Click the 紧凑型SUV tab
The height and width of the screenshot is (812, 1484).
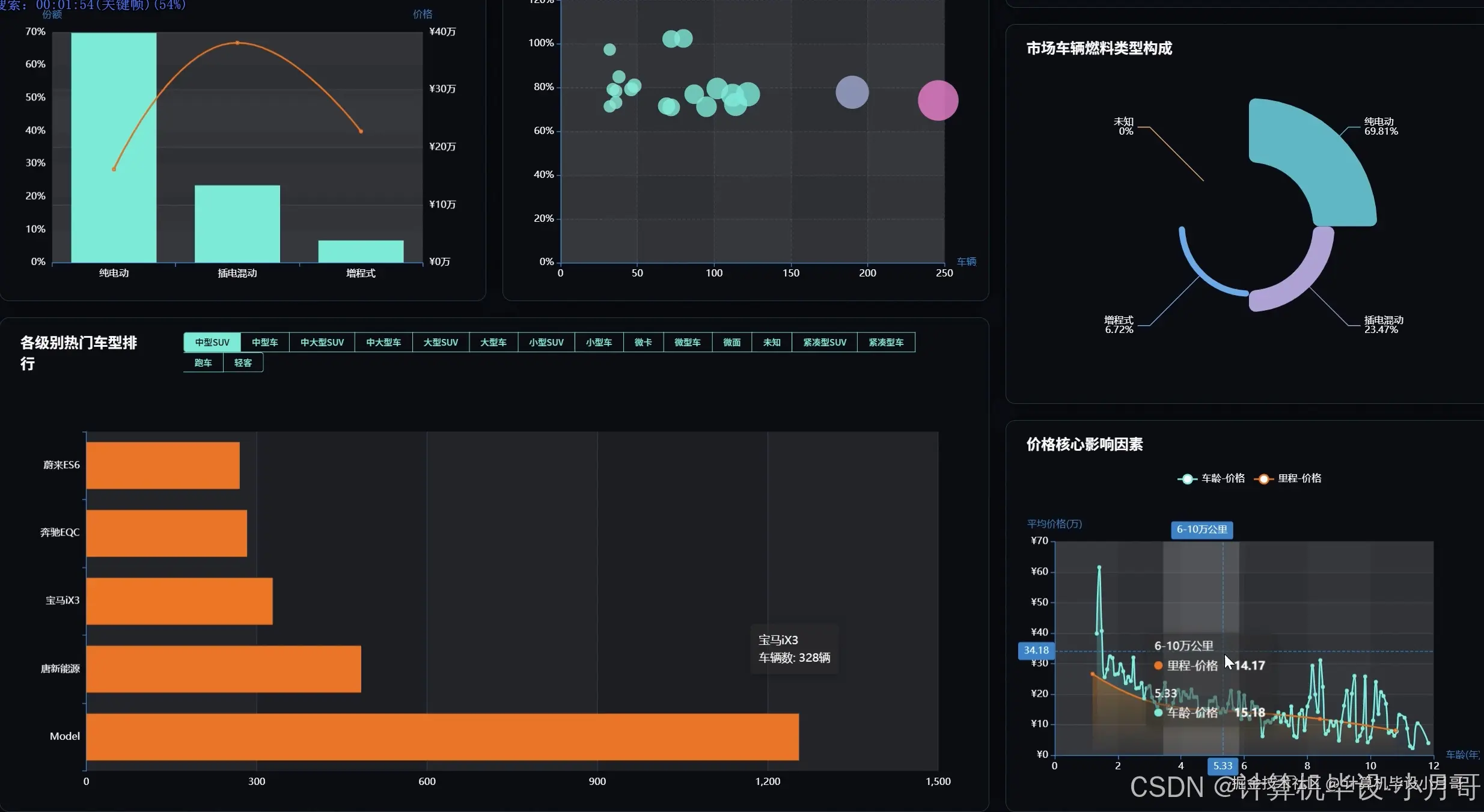click(825, 343)
